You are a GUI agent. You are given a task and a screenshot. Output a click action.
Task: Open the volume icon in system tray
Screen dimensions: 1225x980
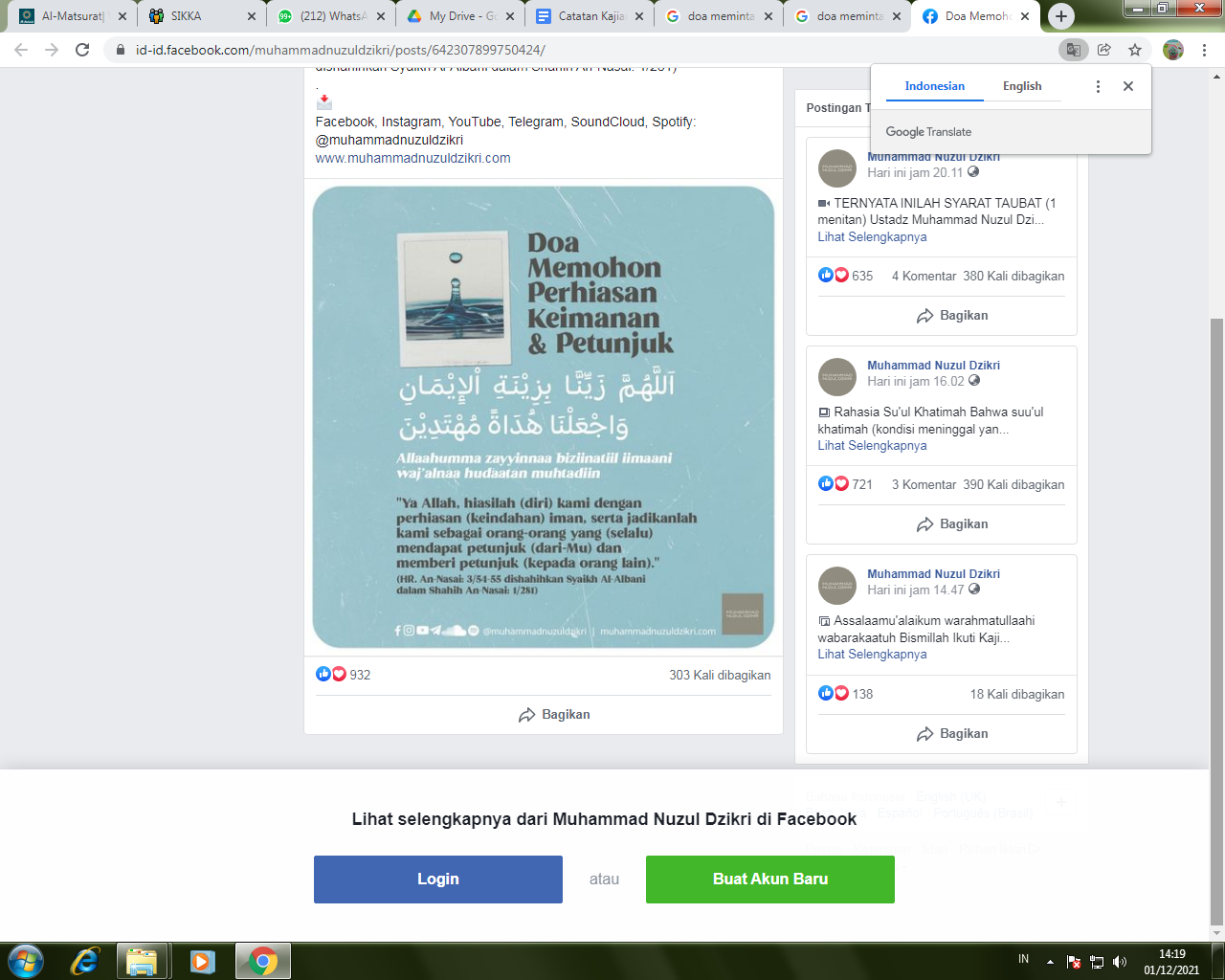point(1120,962)
